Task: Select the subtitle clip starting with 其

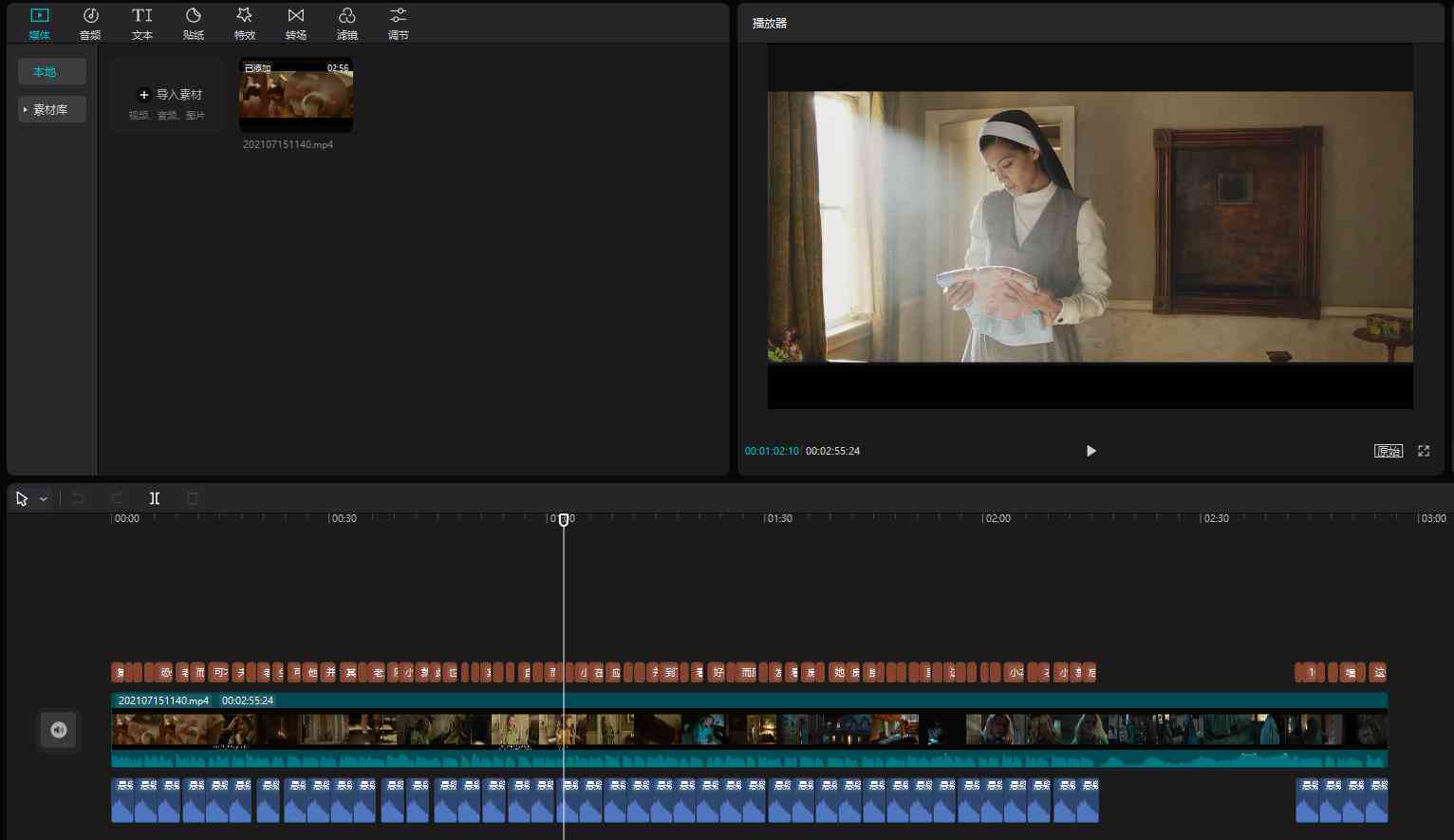Action: pos(349,673)
